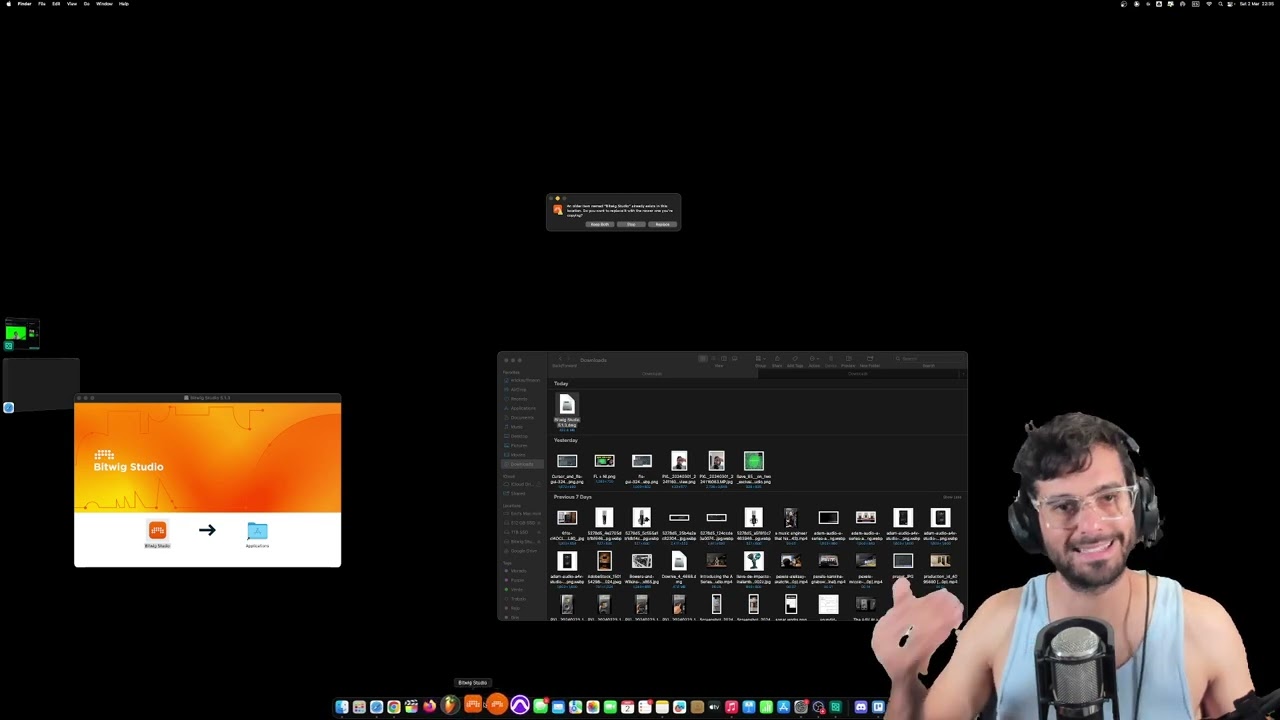Open Launchpad from the Dock
1280x720 pixels.
[x=359, y=707]
